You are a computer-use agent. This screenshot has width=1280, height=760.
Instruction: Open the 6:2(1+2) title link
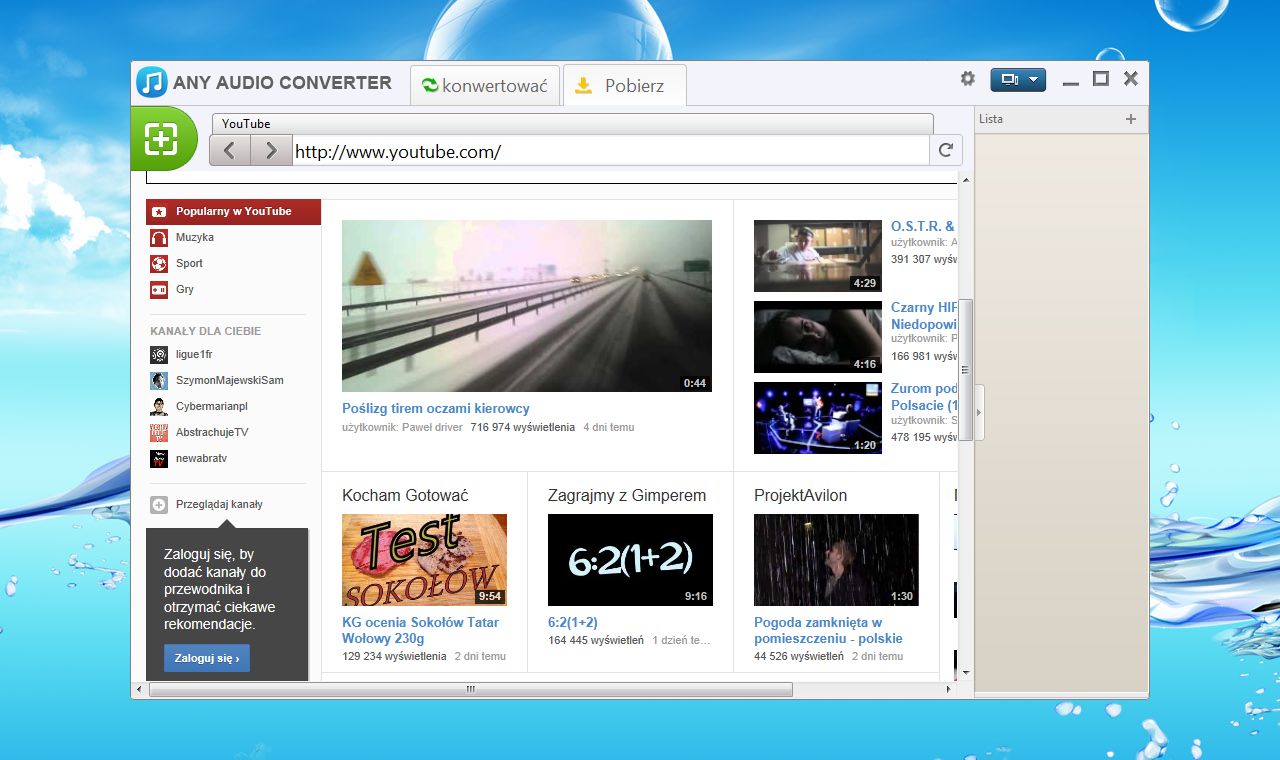point(573,622)
